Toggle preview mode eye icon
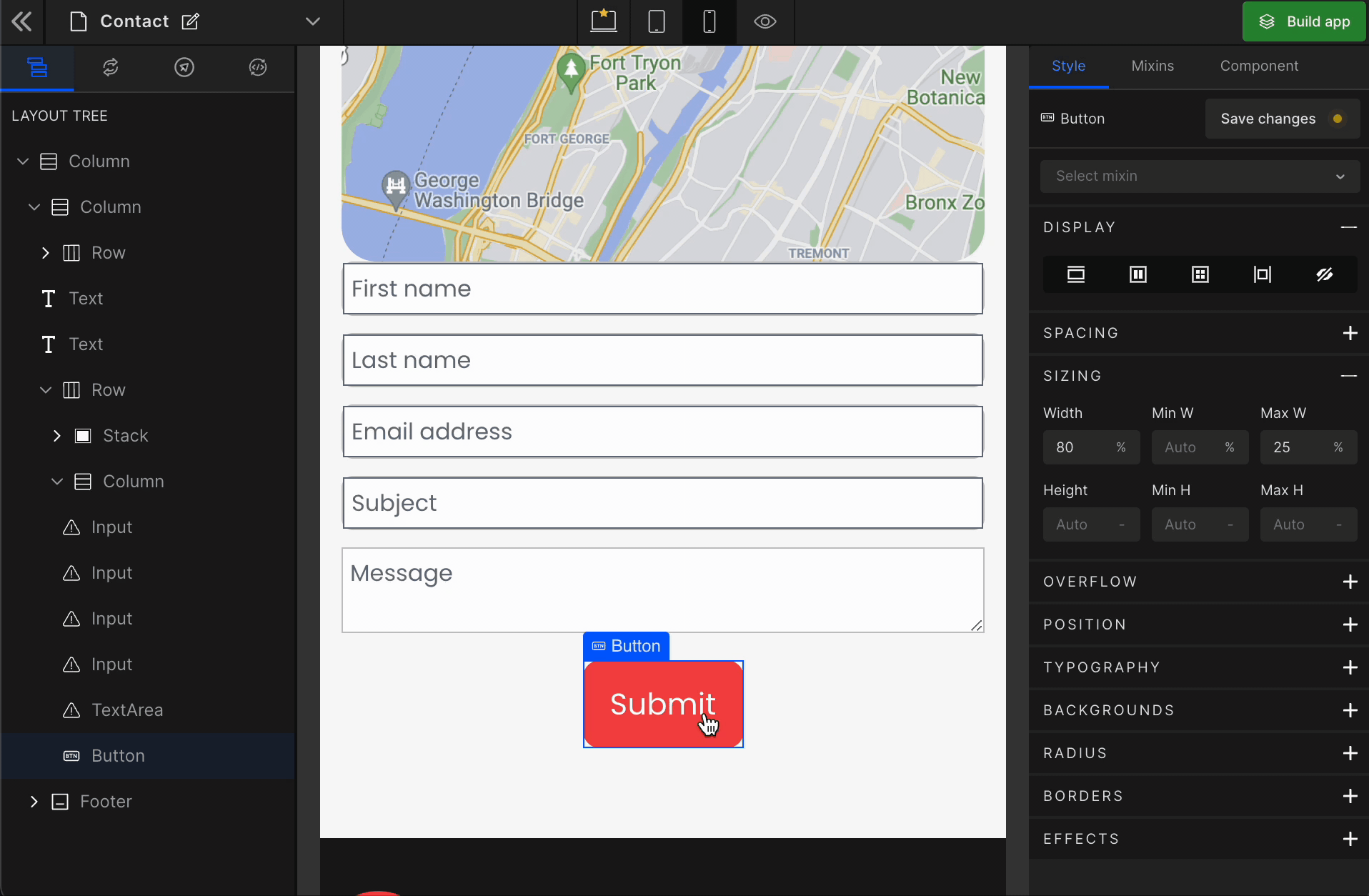 (x=765, y=21)
